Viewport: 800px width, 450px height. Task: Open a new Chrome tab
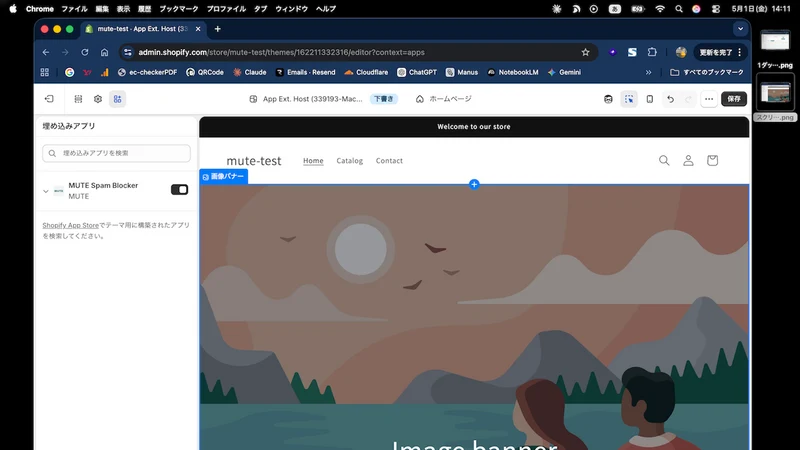tap(218, 29)
